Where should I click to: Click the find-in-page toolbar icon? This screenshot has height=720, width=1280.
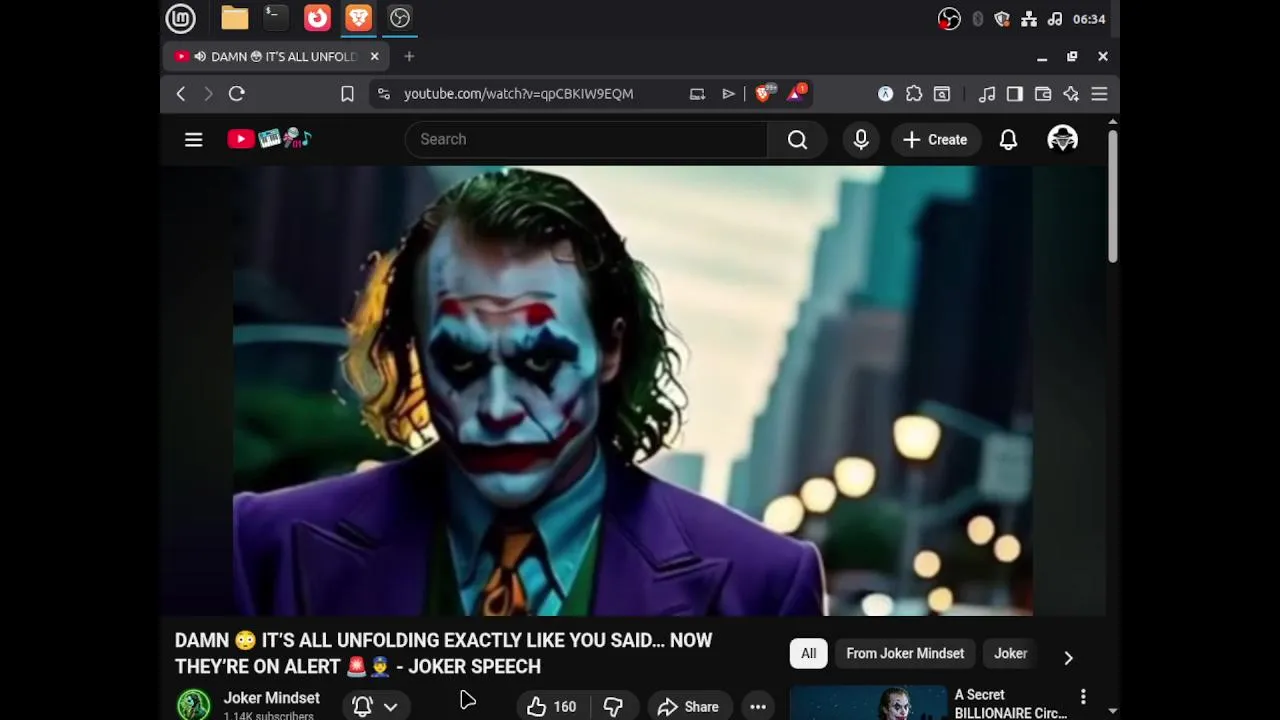point(942,94)
